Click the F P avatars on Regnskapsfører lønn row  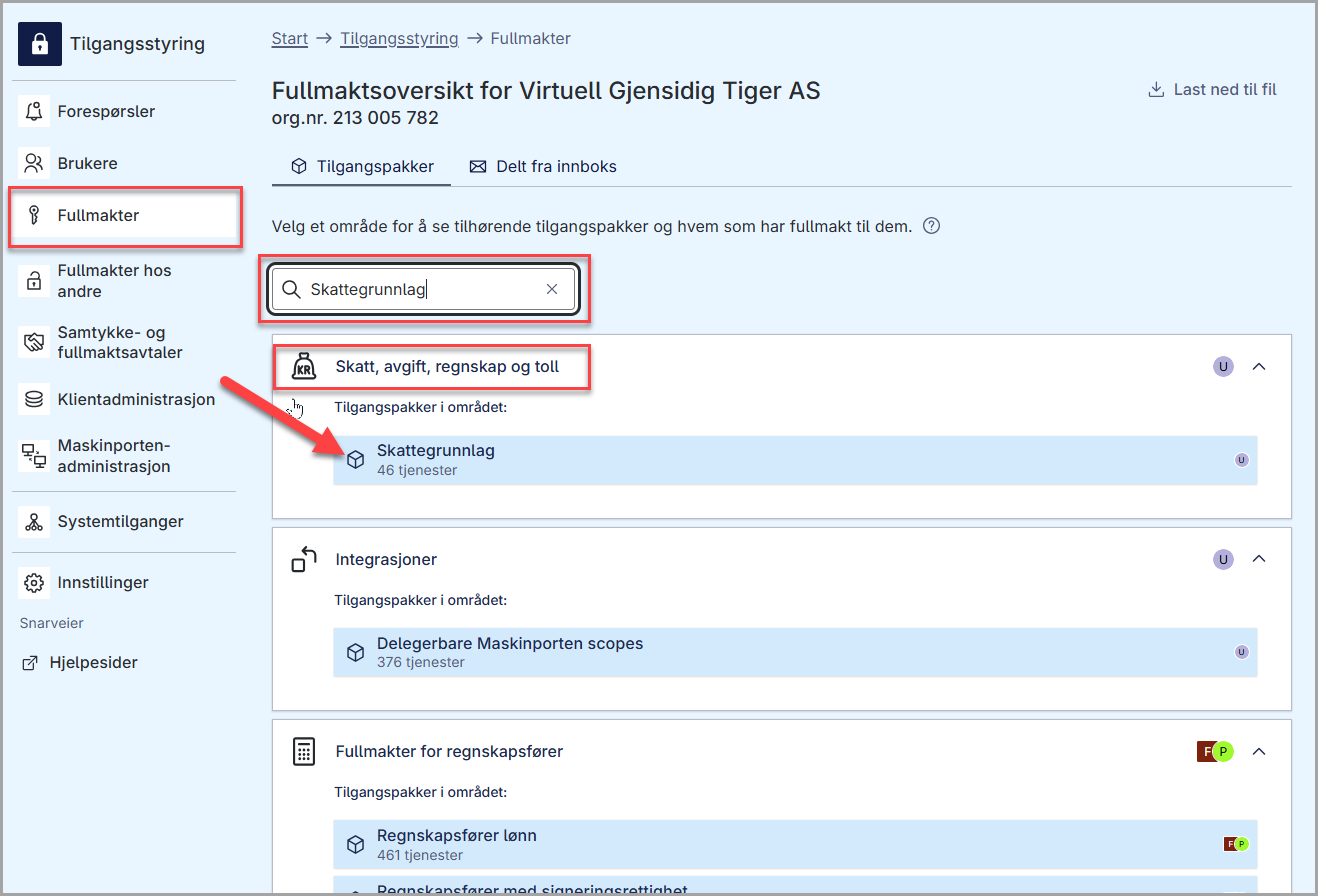pos(1236,844)
